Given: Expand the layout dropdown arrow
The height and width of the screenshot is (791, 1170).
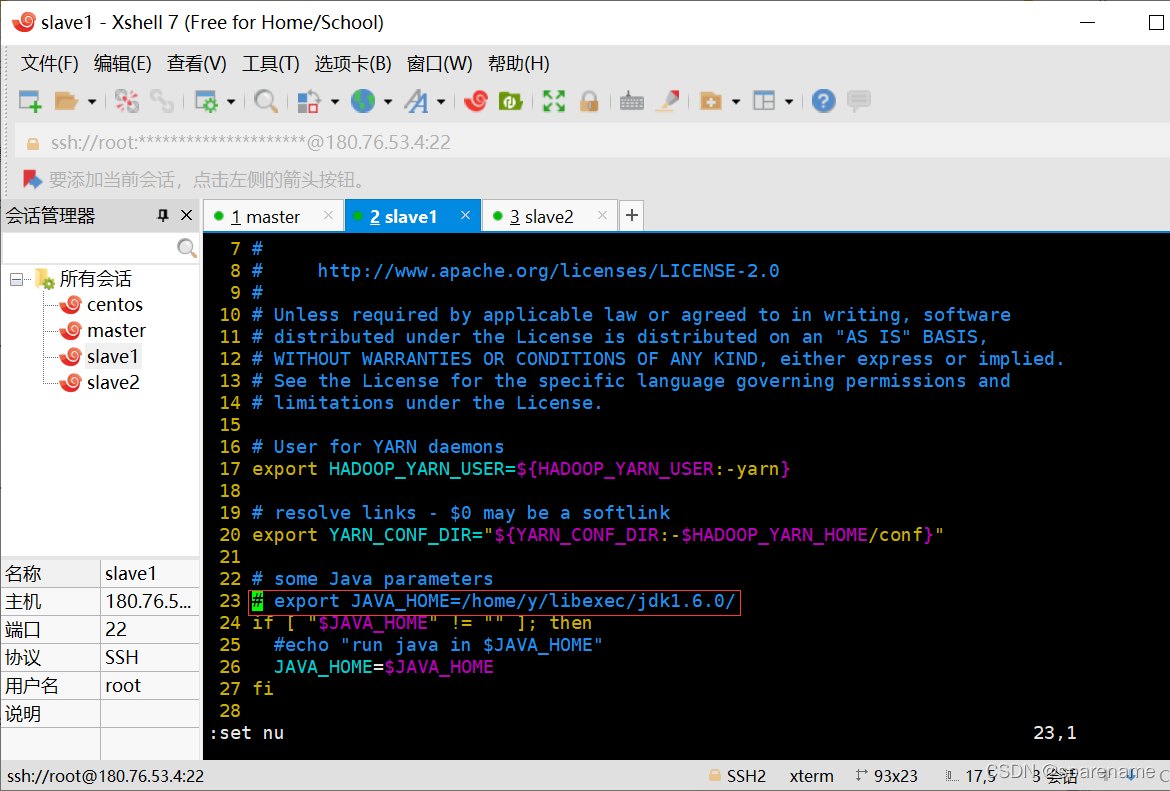Looking at the screenshot, I should click(x=789, y=101).
